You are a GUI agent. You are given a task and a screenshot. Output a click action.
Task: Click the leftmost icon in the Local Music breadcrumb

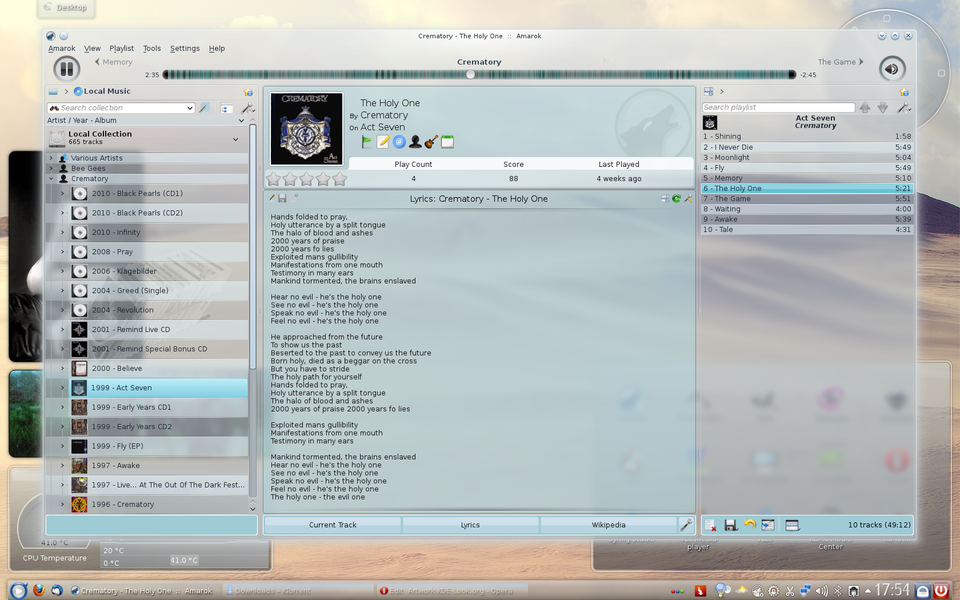53,92
